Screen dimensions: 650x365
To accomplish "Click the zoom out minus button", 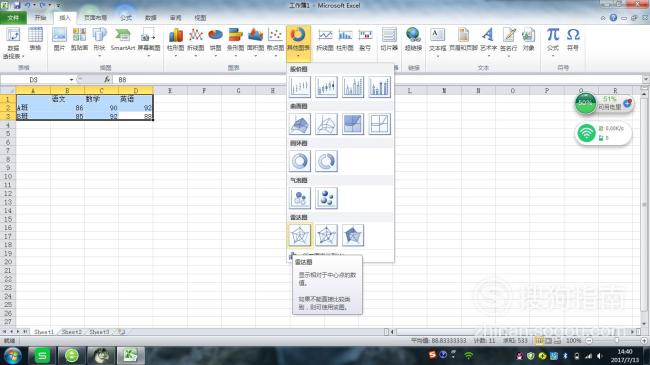I will 589,341.
